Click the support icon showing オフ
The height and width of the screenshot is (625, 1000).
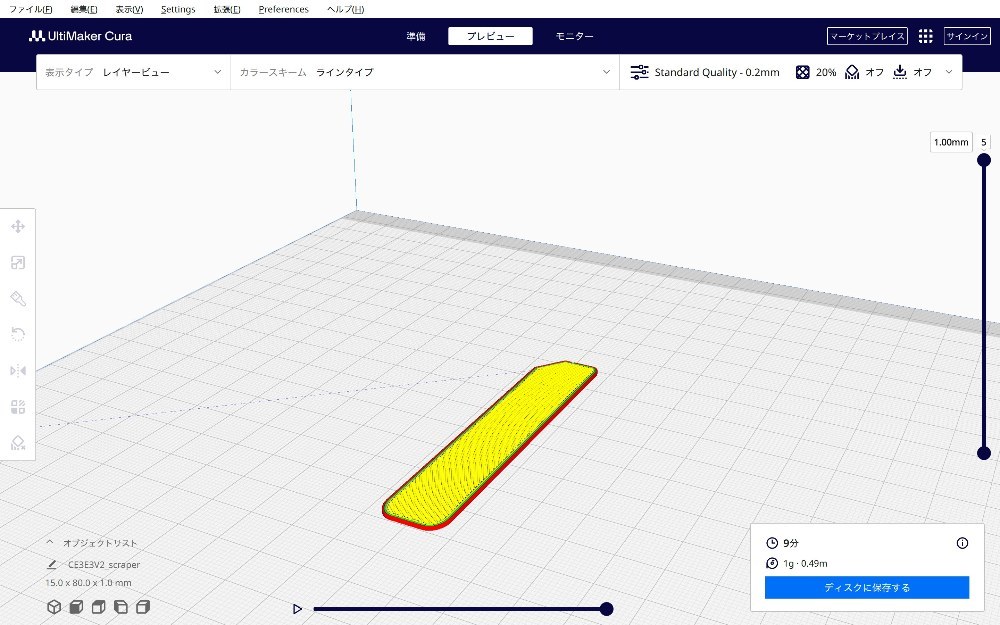851,72
